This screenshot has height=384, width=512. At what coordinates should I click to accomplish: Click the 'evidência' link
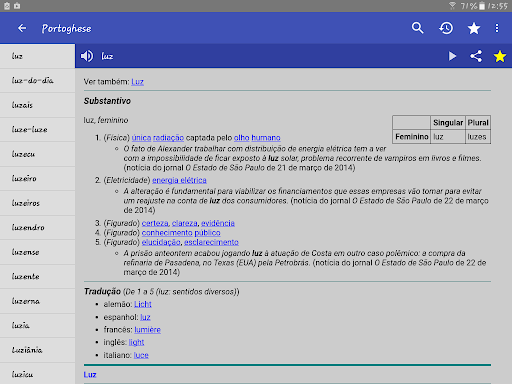click(218, 223)
